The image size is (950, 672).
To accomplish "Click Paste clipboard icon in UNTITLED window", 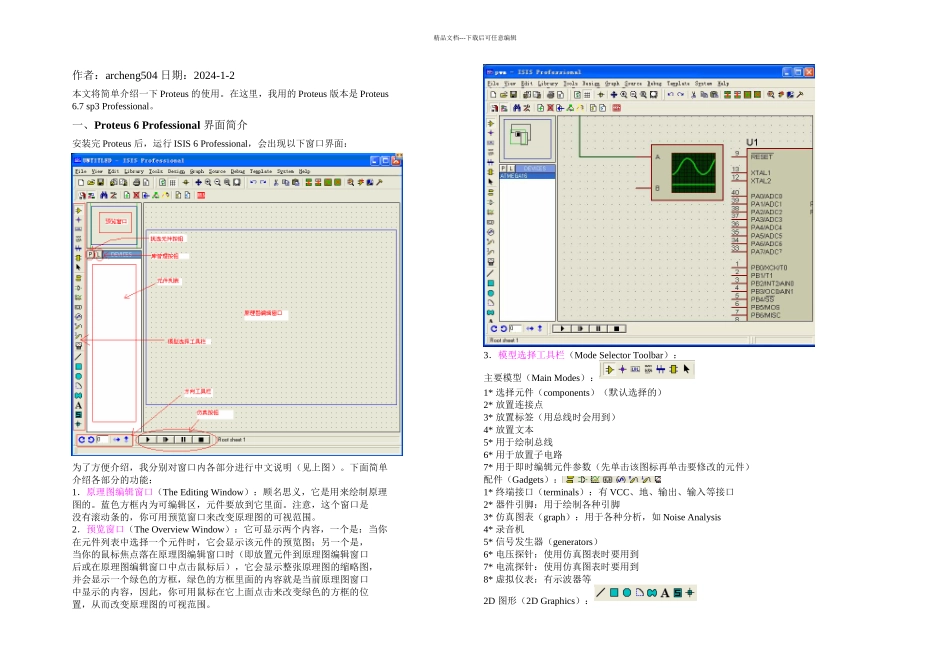I will tap(295, 182).
